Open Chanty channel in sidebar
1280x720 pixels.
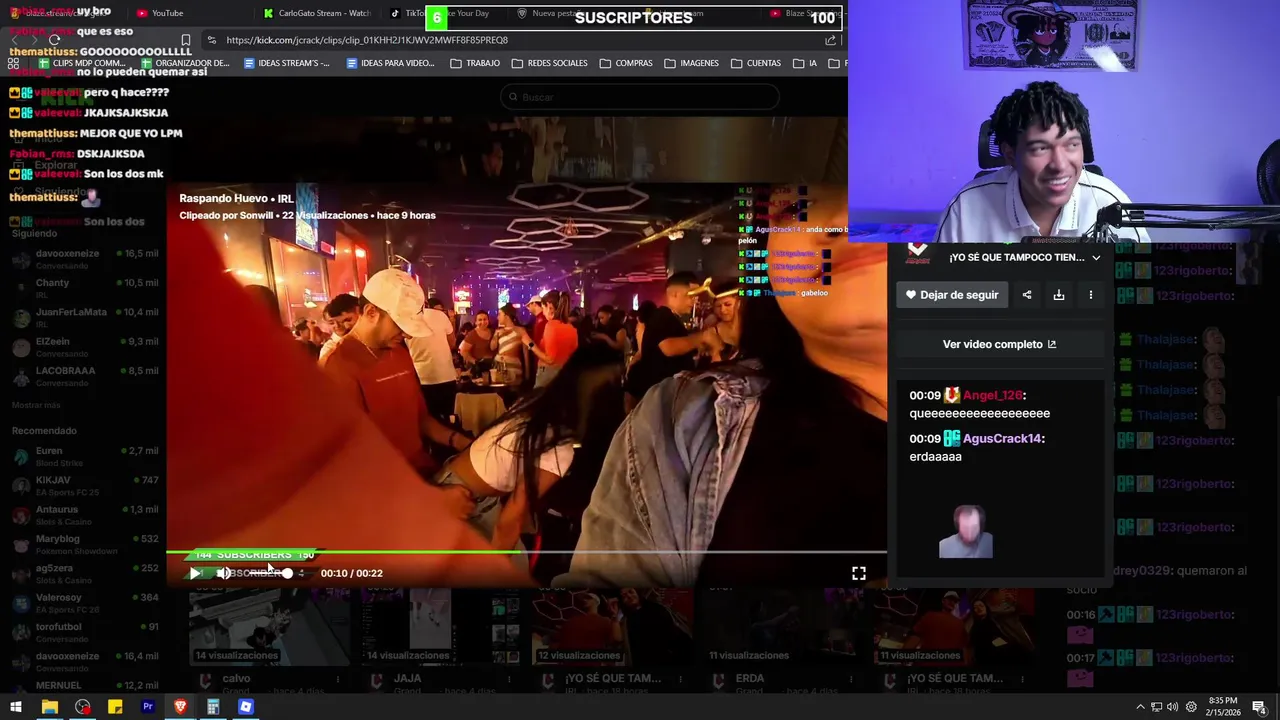(85, 288)
